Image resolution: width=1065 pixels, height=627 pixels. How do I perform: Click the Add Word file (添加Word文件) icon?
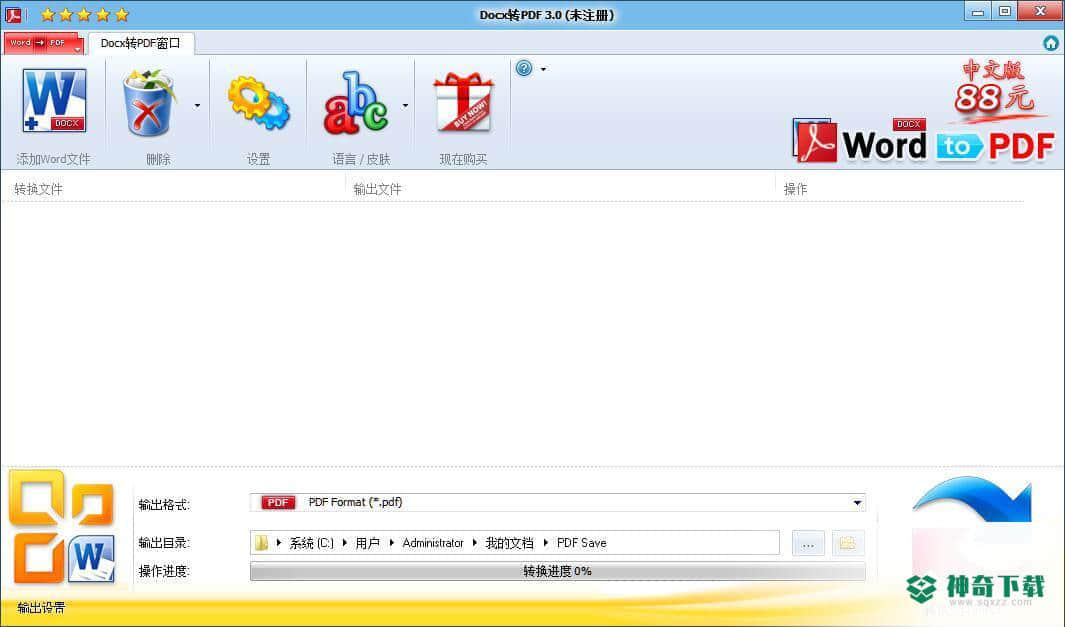click(54, 101)
